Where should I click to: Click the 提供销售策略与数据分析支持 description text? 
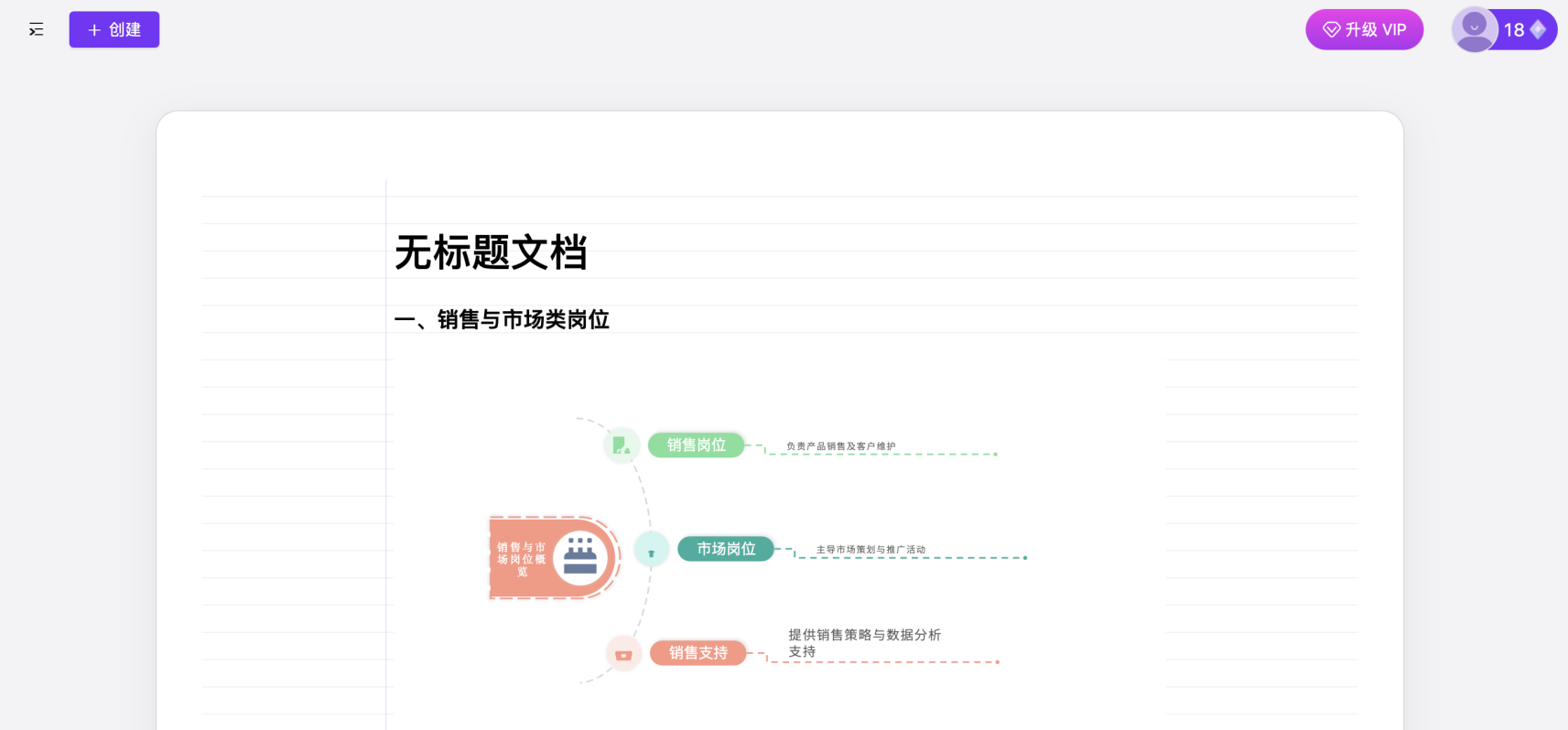coord(864,643)
